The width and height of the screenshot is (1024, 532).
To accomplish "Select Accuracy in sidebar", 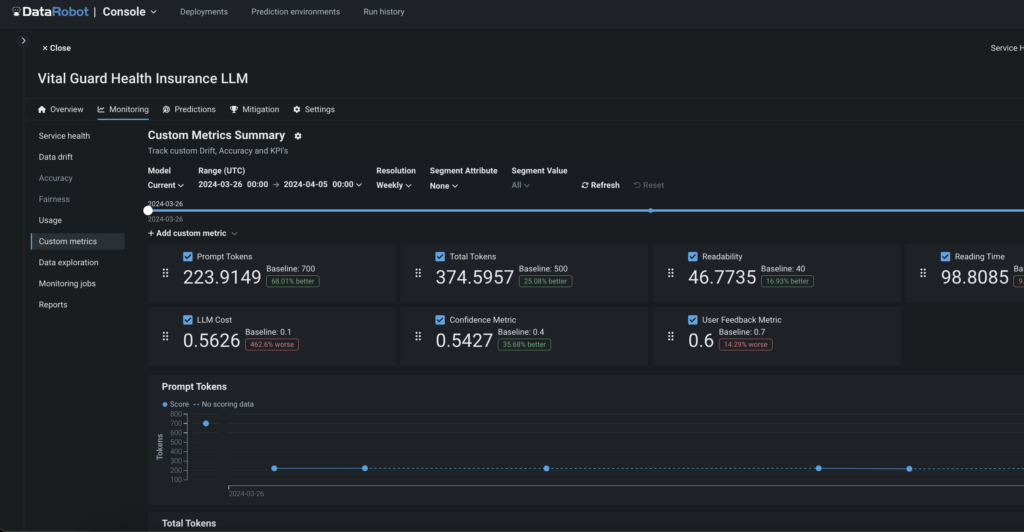I will 56,178.
